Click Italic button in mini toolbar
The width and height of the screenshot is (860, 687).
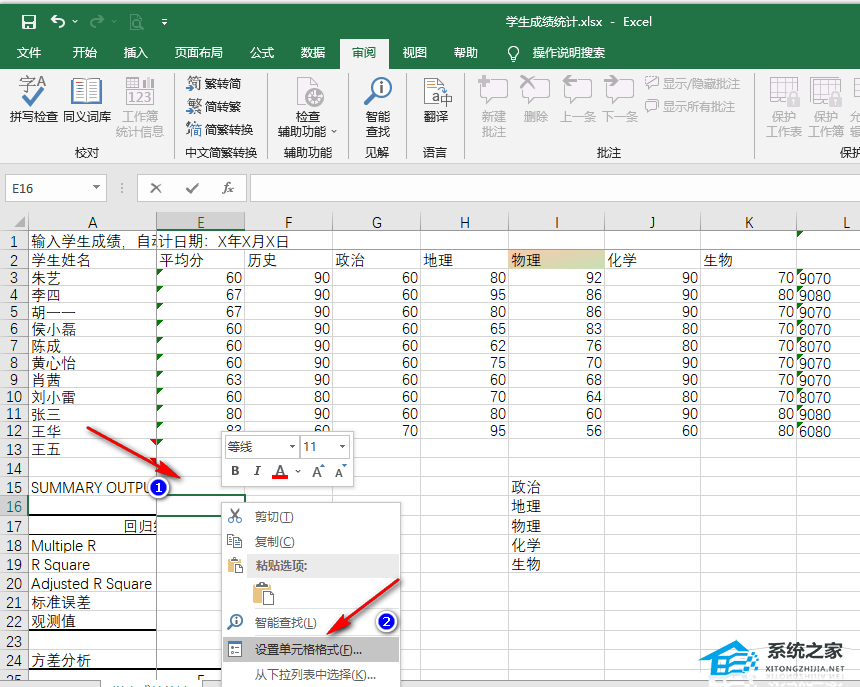click(257, 471)
